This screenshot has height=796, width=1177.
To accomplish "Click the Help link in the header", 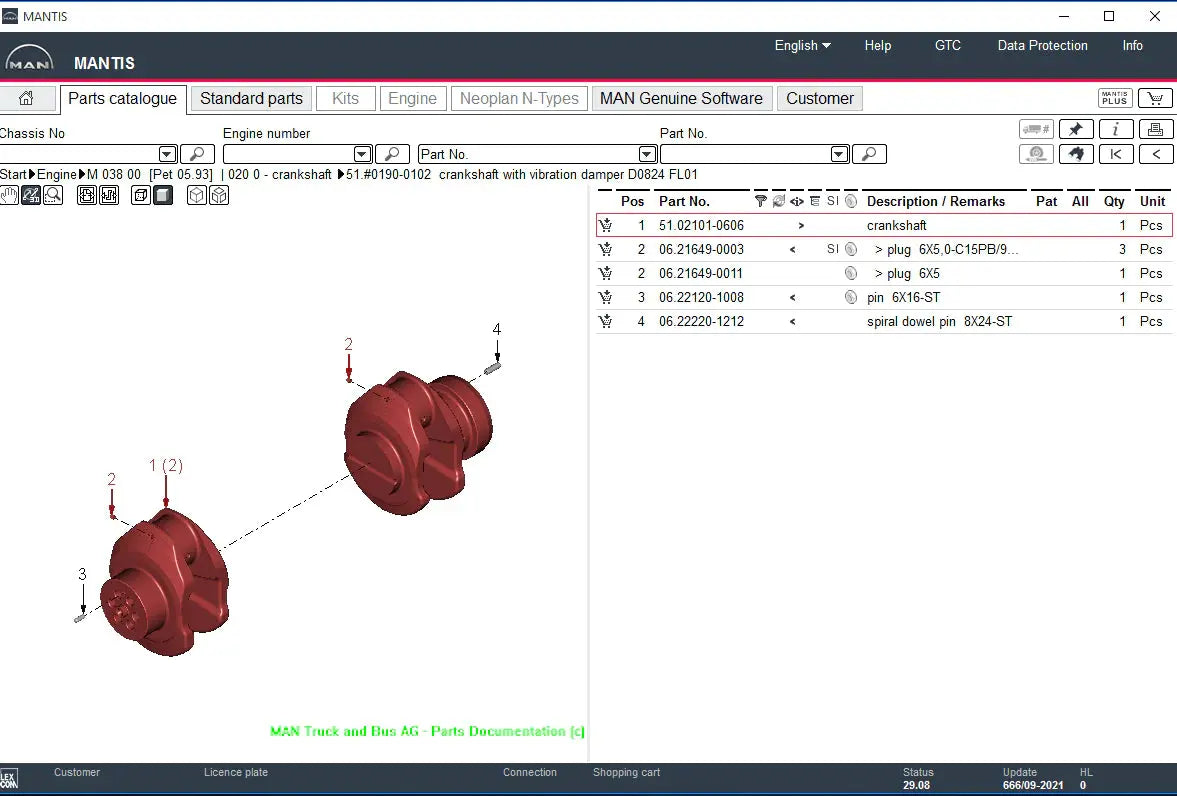I will pos(878,45).
